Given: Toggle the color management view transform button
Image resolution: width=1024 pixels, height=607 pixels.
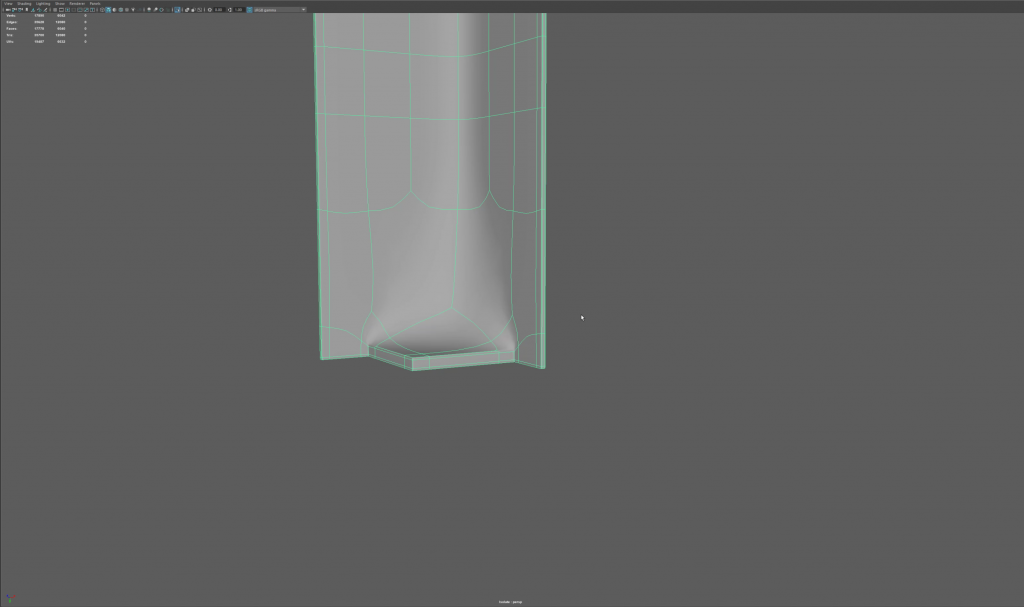Looking at the screenshot, I should [x=250, y=10].
